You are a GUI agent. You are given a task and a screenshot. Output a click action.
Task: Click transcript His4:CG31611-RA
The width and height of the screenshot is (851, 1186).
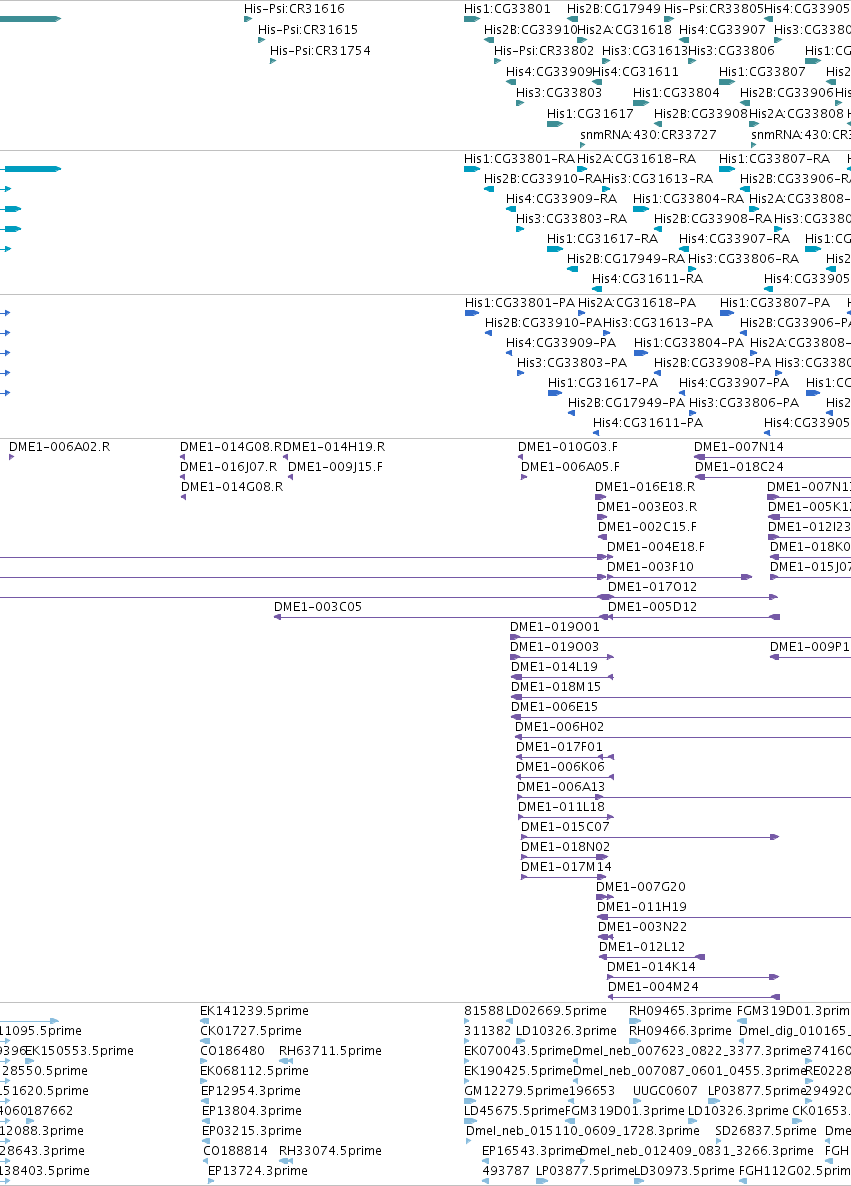648,278
